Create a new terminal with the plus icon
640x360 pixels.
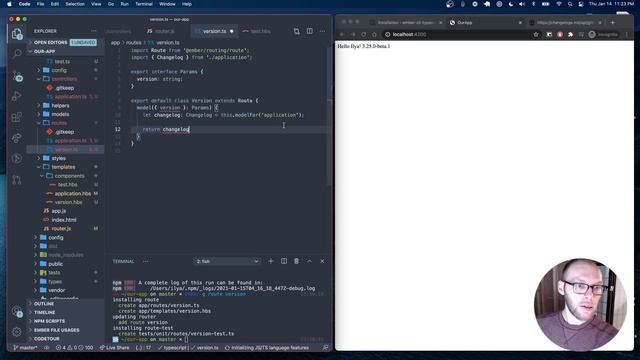(271, 261)
